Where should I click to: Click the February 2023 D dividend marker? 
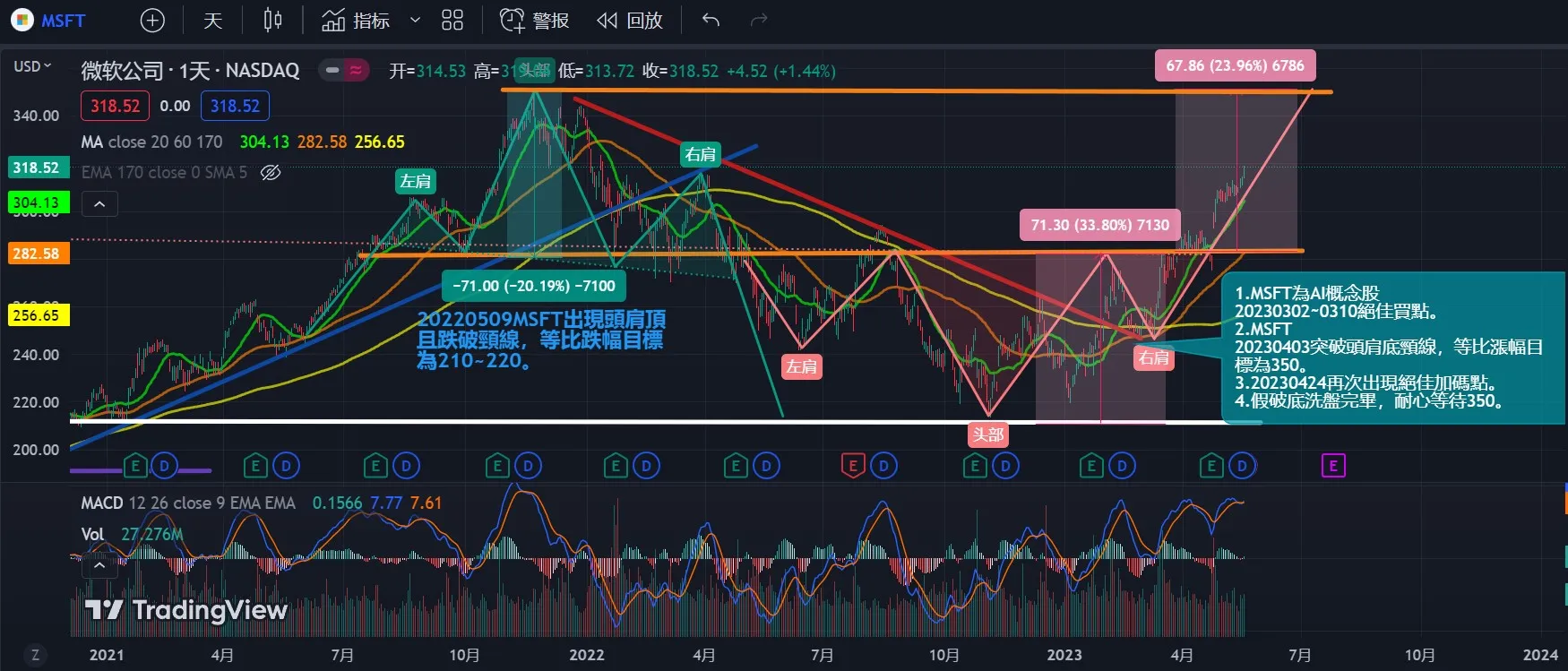pos(1121,465)
